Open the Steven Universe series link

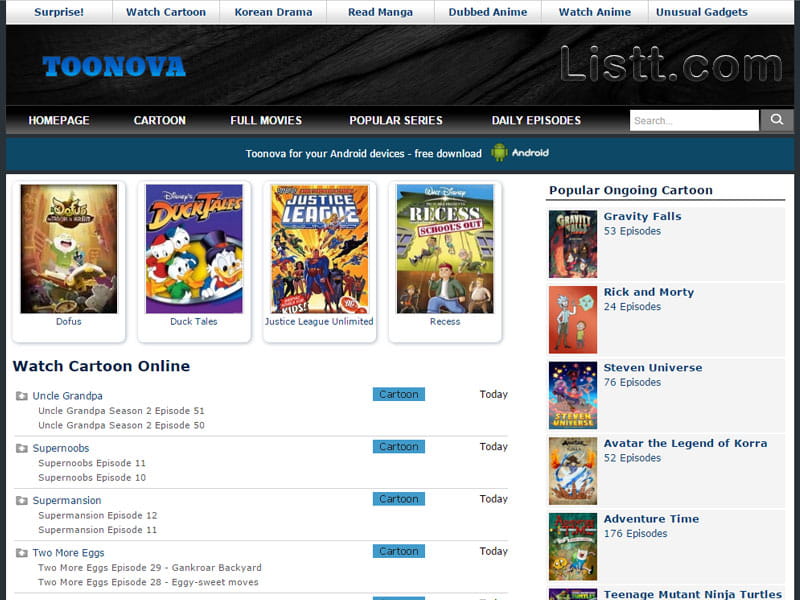652,367
